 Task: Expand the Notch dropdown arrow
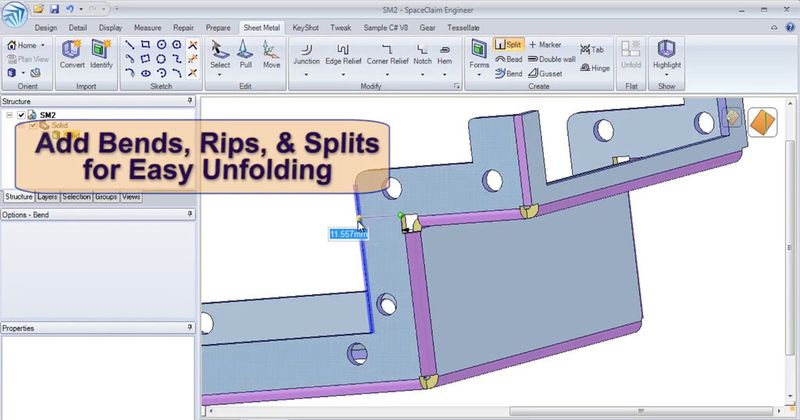(422, 75)
